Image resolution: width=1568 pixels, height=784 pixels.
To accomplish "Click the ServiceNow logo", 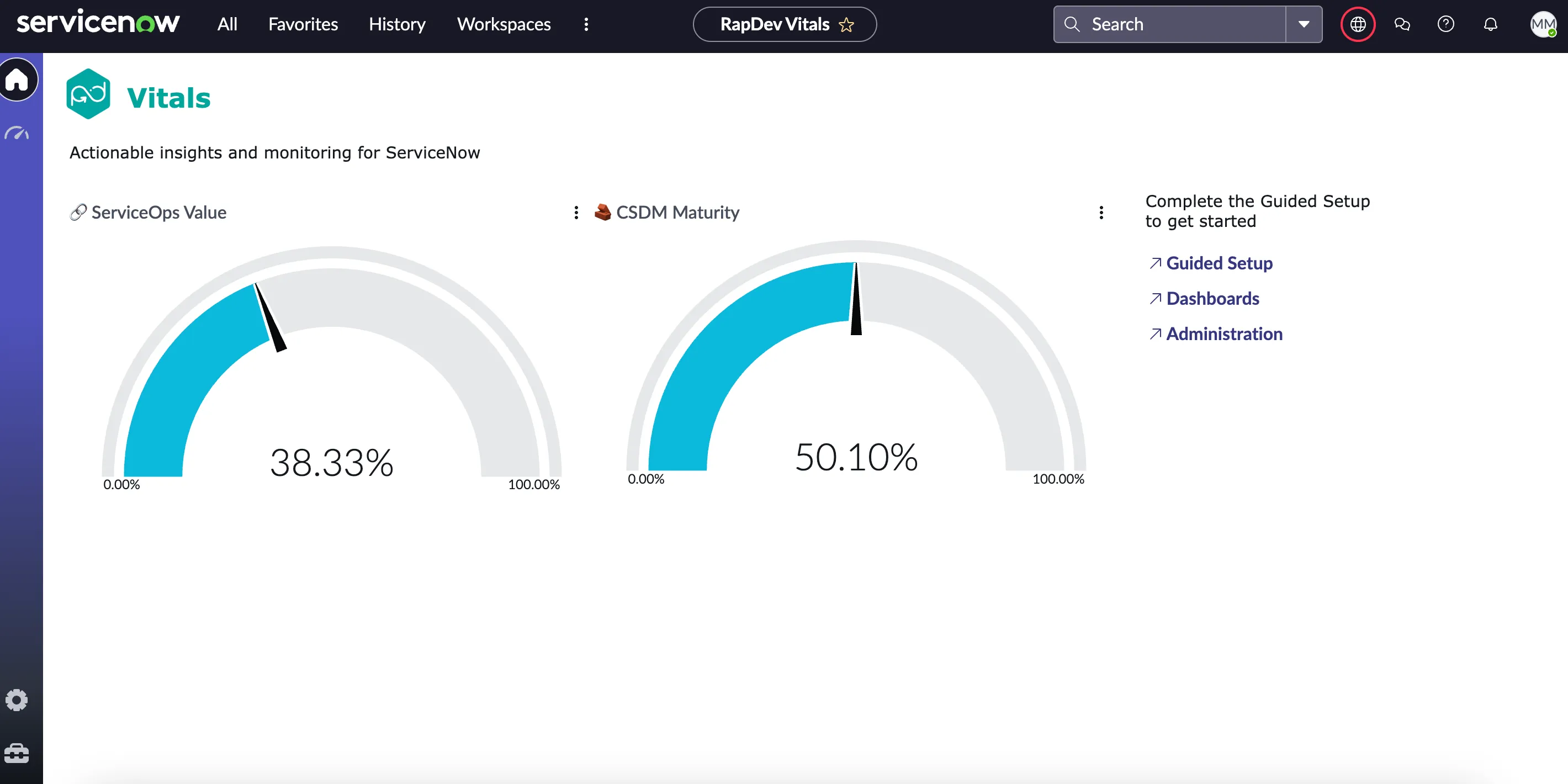I will [98, 23].
